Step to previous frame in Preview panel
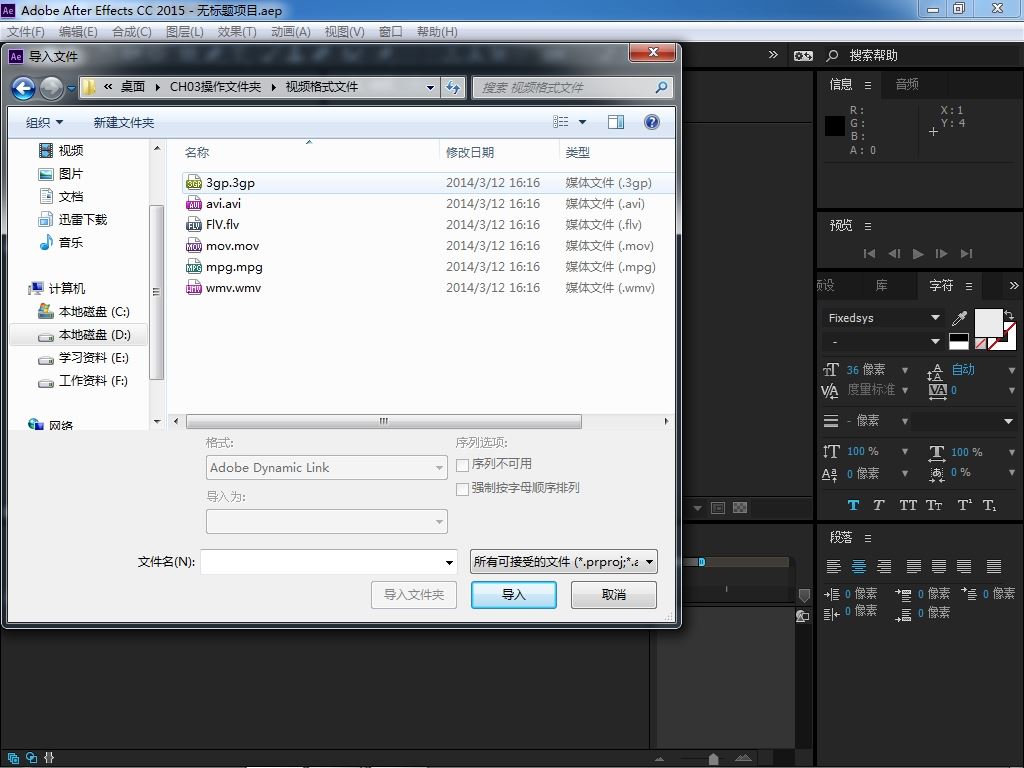Screen dimensions: 1024x768 coord(894,253)
